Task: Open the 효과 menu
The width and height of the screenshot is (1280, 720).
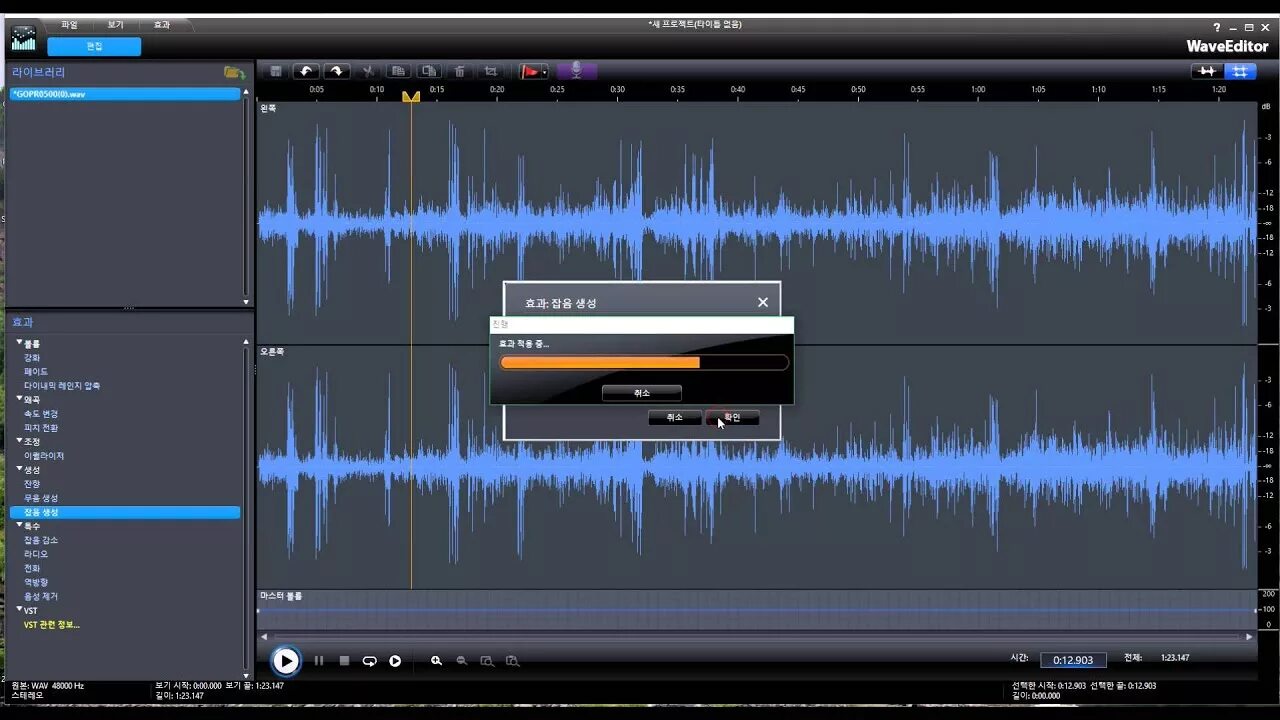Action: 161,24
